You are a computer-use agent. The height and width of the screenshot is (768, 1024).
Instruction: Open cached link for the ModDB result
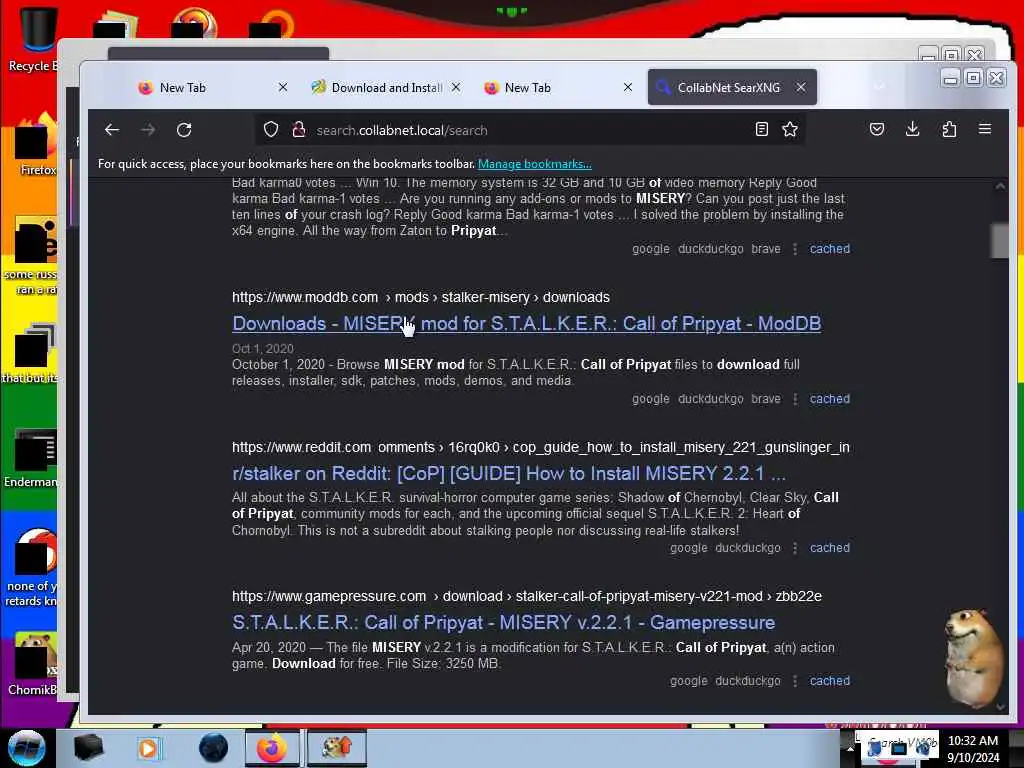coord(829,398)
